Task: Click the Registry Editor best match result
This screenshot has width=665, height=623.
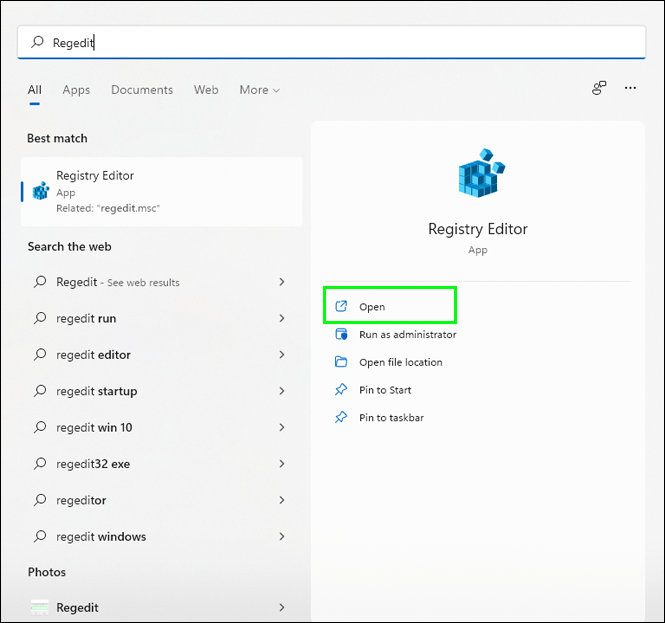Action: (x=162, y=191)
